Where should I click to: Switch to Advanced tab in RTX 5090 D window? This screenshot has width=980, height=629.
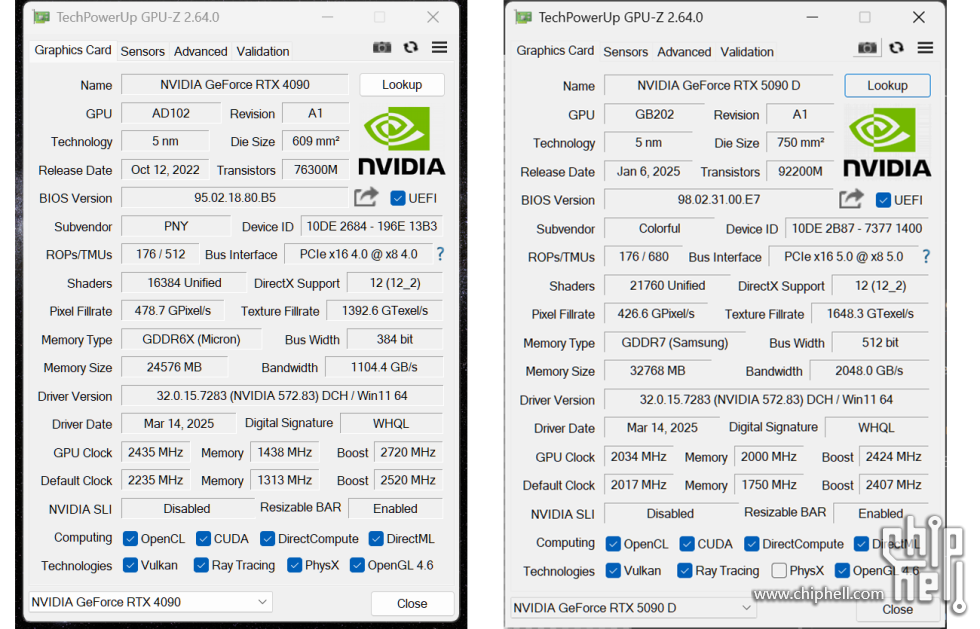pos(684,52)
